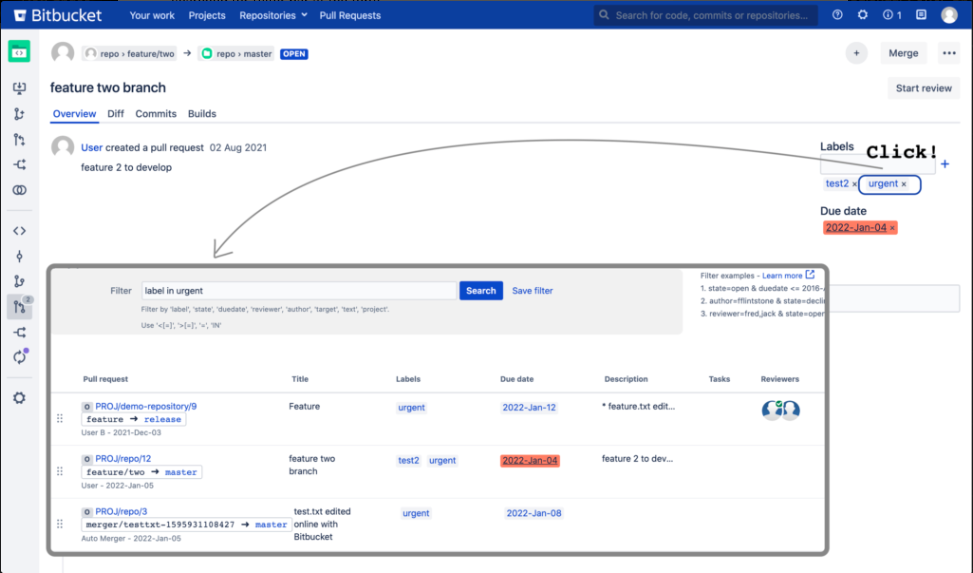Open the Commits sidebar icon

coord(19,256)
